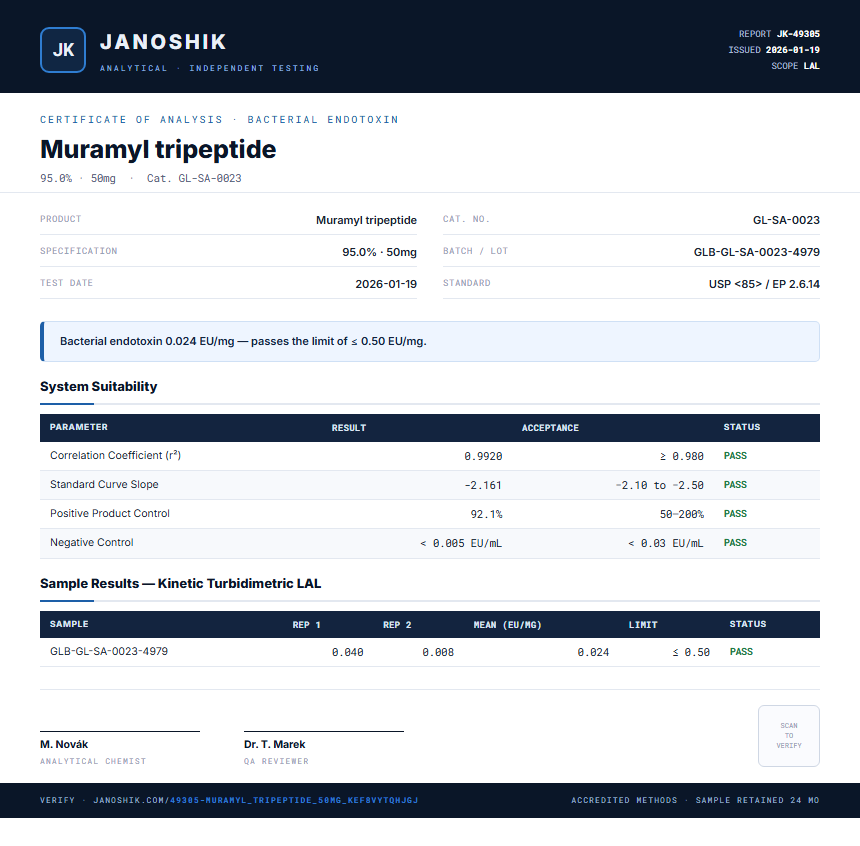Click PASS status in sample results row
Screen dimensions: 860x846
(x=742, y=652)
